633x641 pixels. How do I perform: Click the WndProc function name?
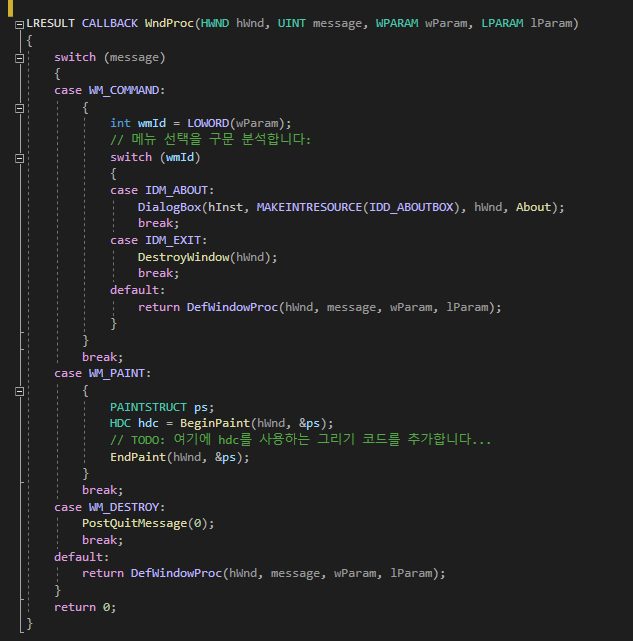click(x=169, y=23)
